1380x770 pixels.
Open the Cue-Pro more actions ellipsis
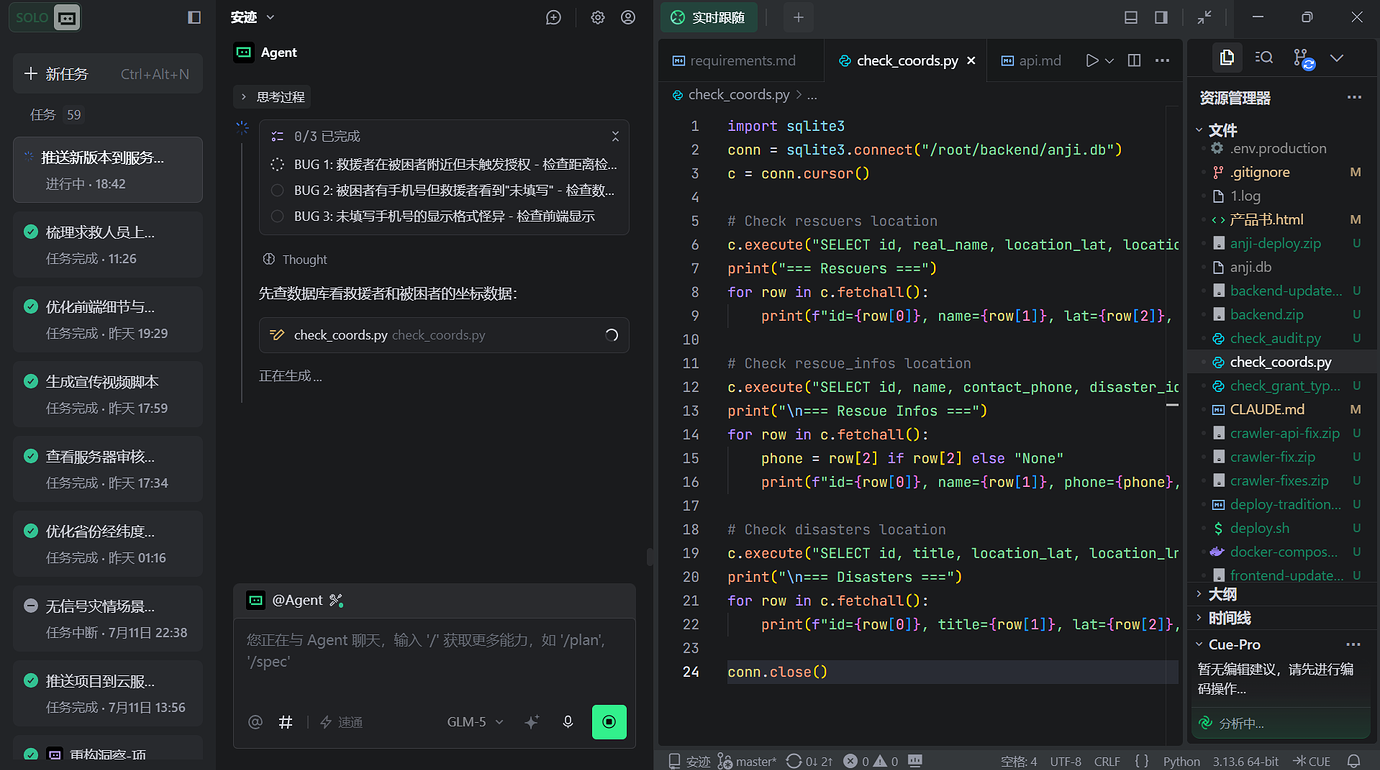(1354, 645)
